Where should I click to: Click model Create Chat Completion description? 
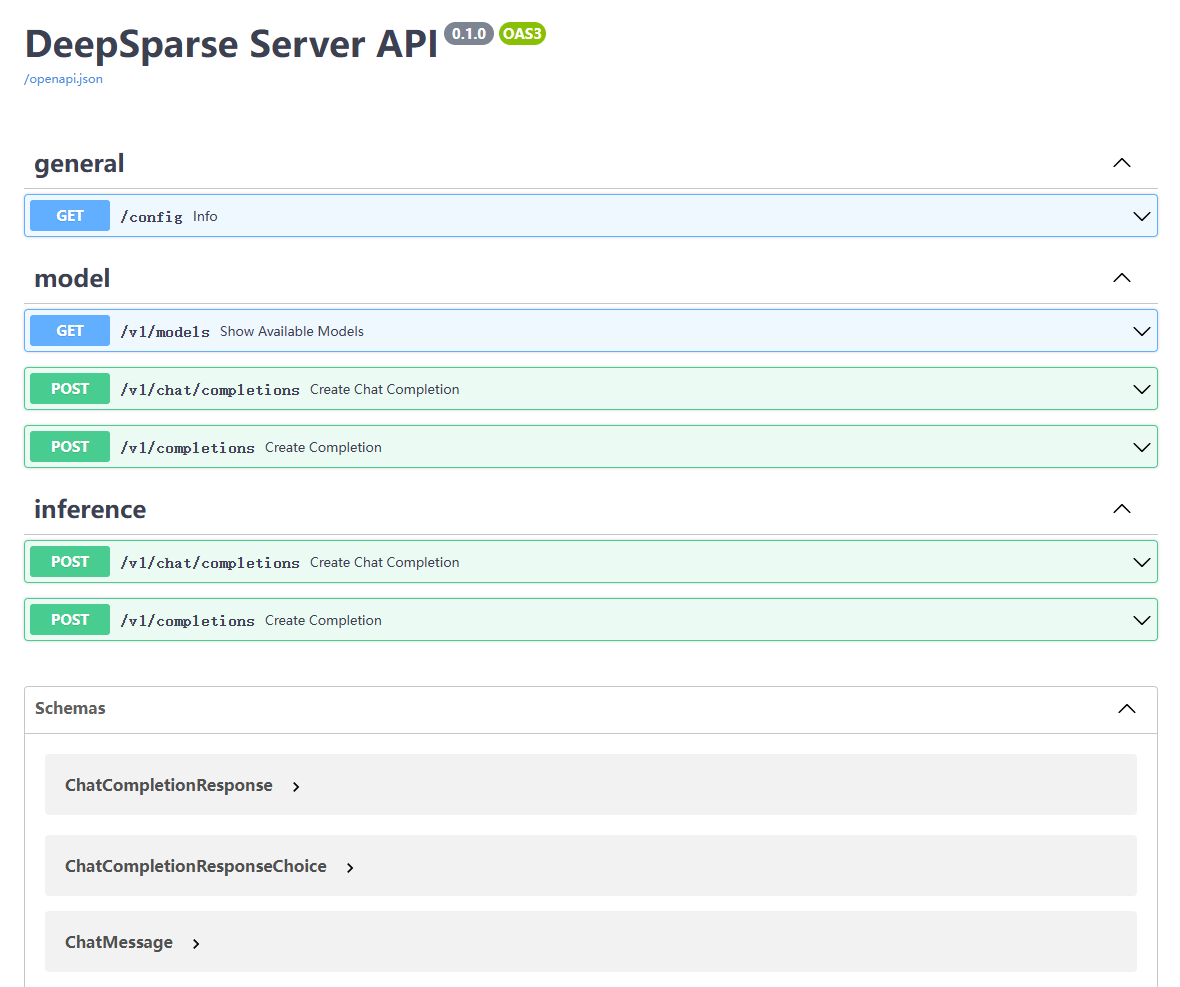(x=385, y=390)
